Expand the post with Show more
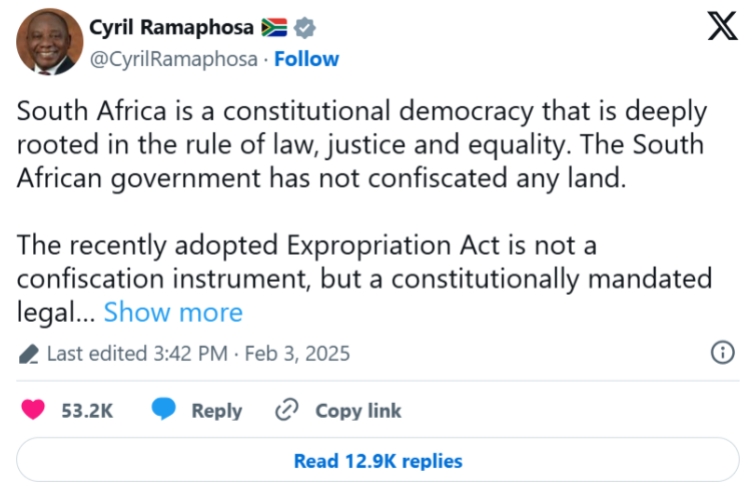This screenshot has width=756, height=487. pyautogui.click(x=173, y=313)
